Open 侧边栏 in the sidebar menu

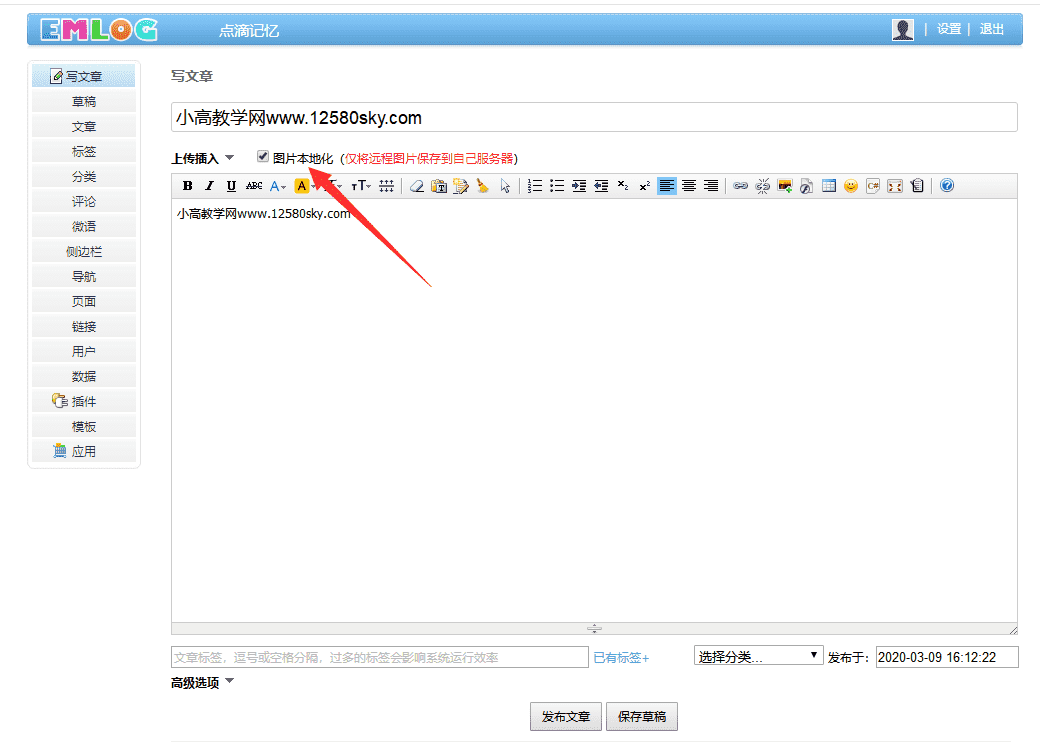[x=84, y=251]
